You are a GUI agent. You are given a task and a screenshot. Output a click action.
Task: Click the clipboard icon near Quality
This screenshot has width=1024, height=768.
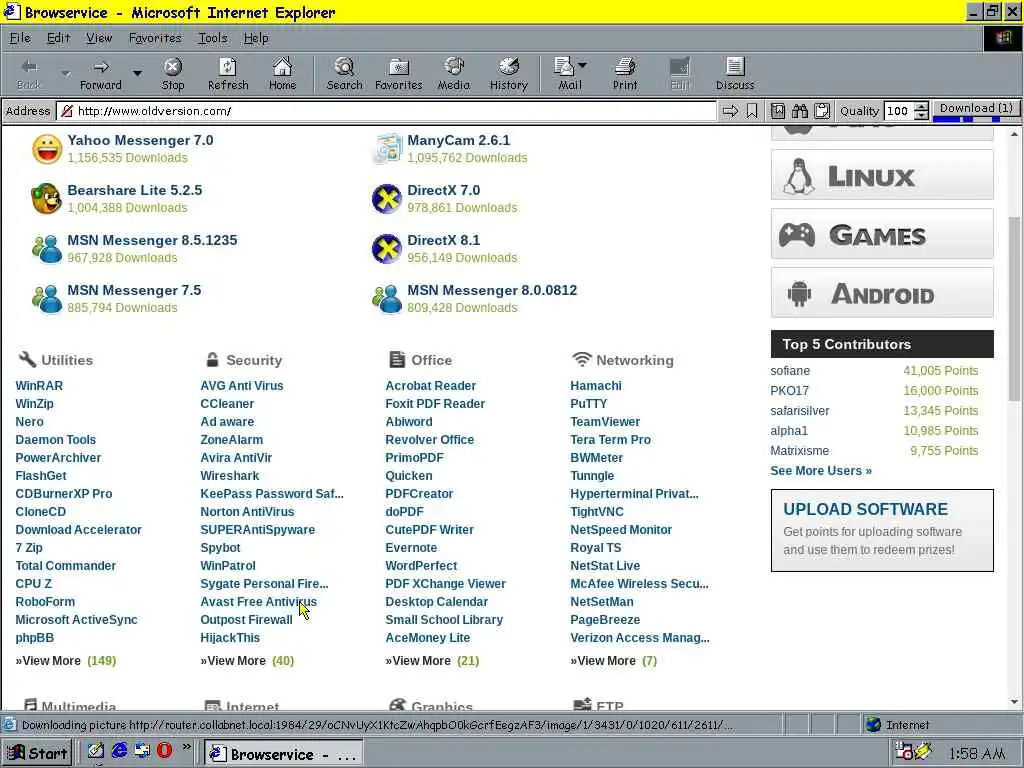click(822, 111)
